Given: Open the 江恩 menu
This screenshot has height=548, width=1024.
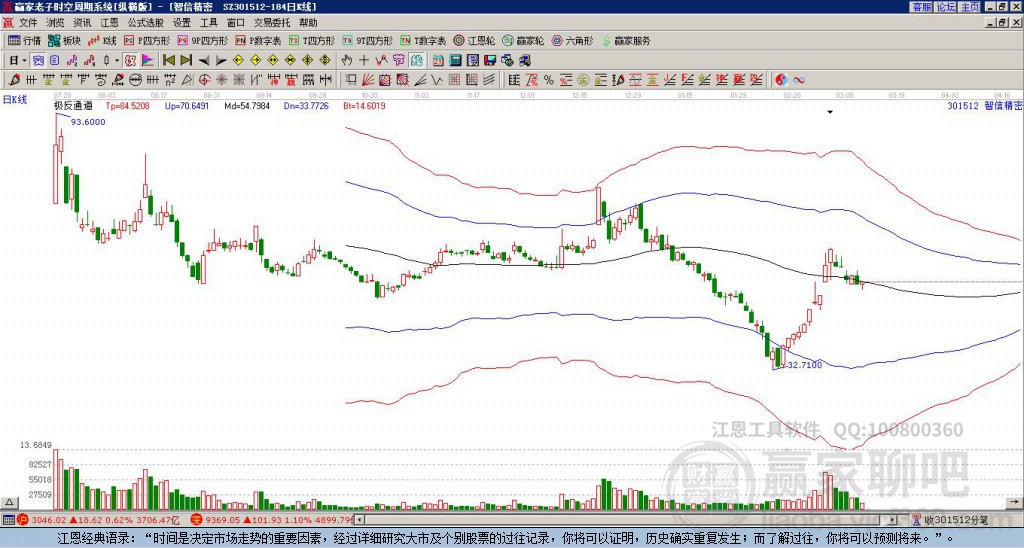Looking at the screenshot, I should pyautogui.click(x=109, y=23).
